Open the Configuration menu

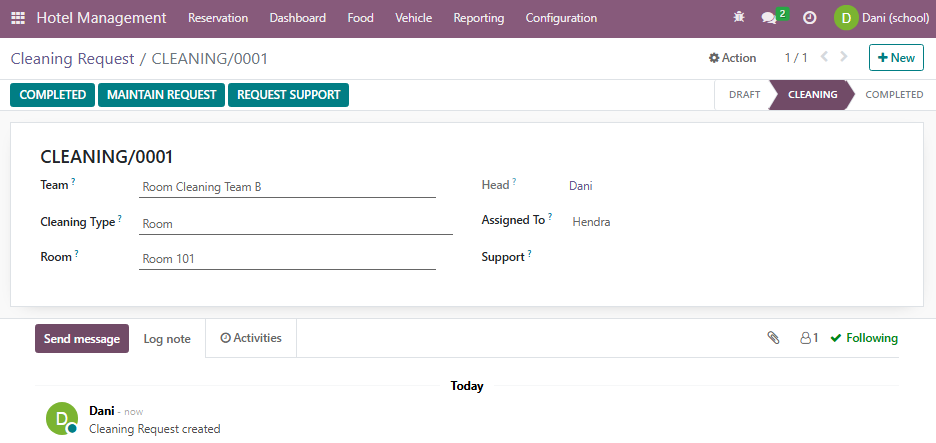[x=561, y=18]
